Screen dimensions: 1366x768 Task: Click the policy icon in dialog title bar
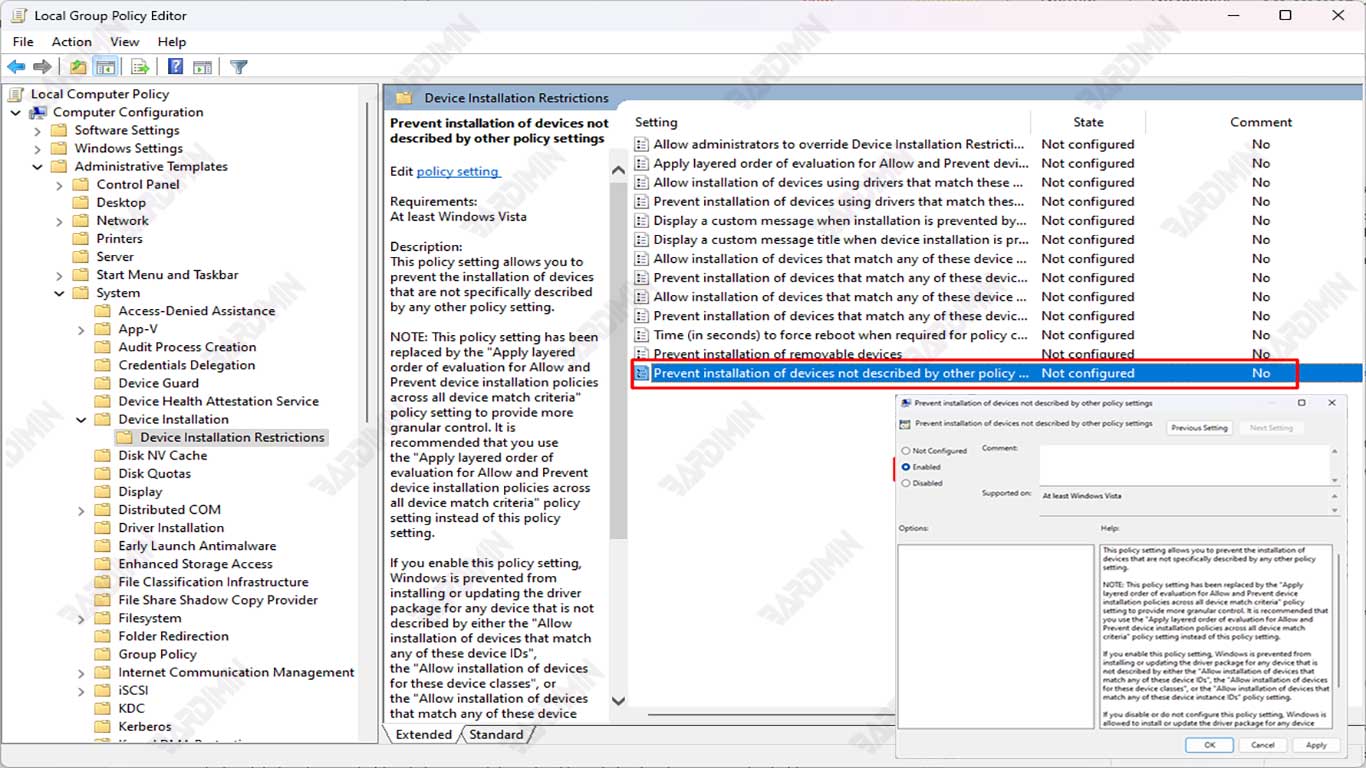point(906,403)
